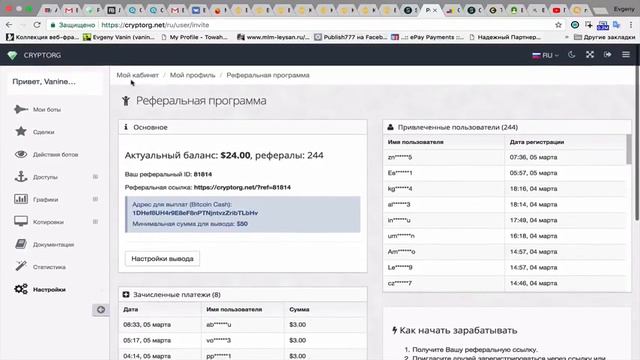The width and height of the screenshot is (640, 360).
Task: Open the My Profile - Towah... bookmark
Action: (195, 37)
